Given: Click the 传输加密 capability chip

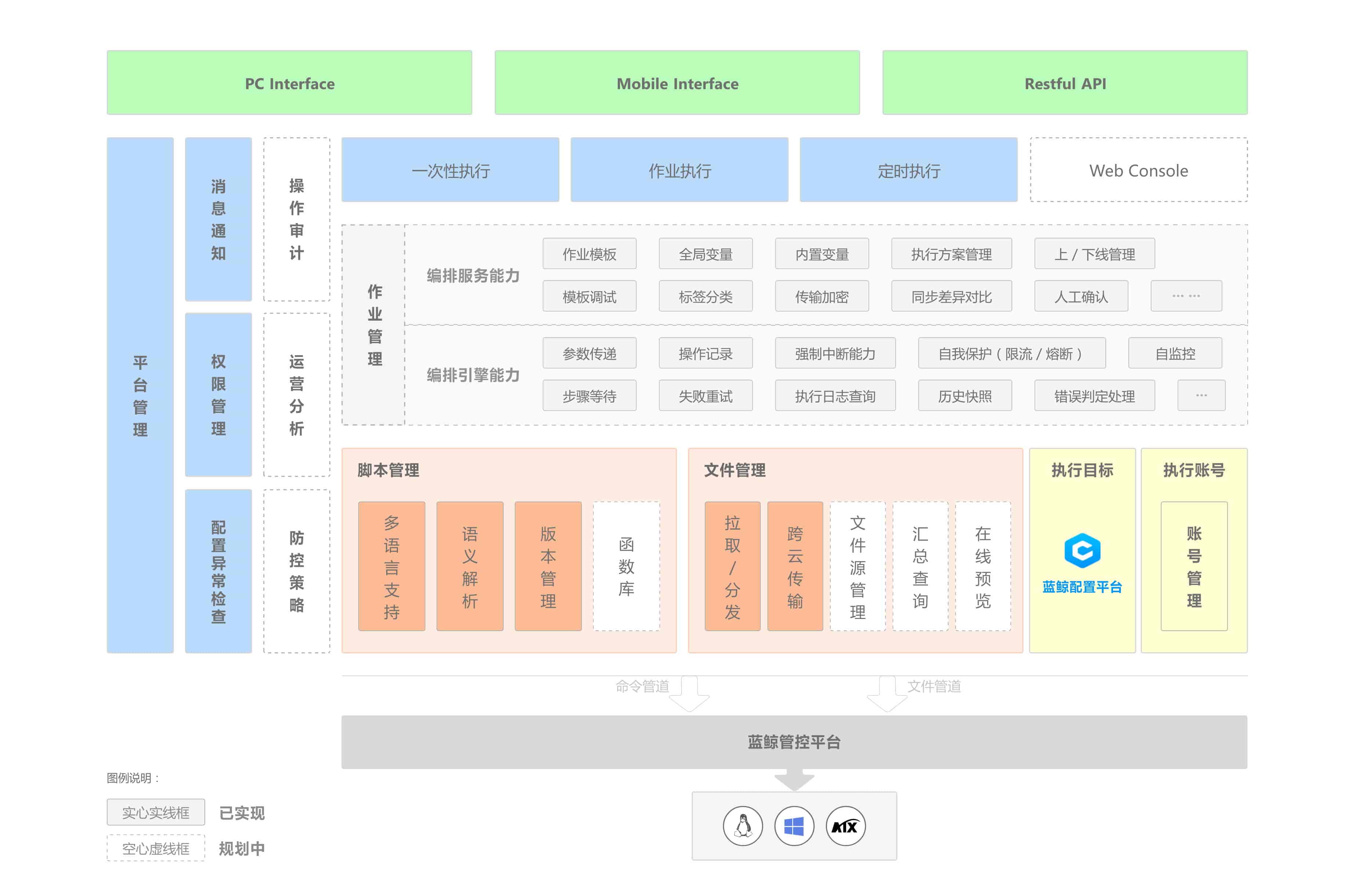Looking at the screenshot, I should pos(822,296).
